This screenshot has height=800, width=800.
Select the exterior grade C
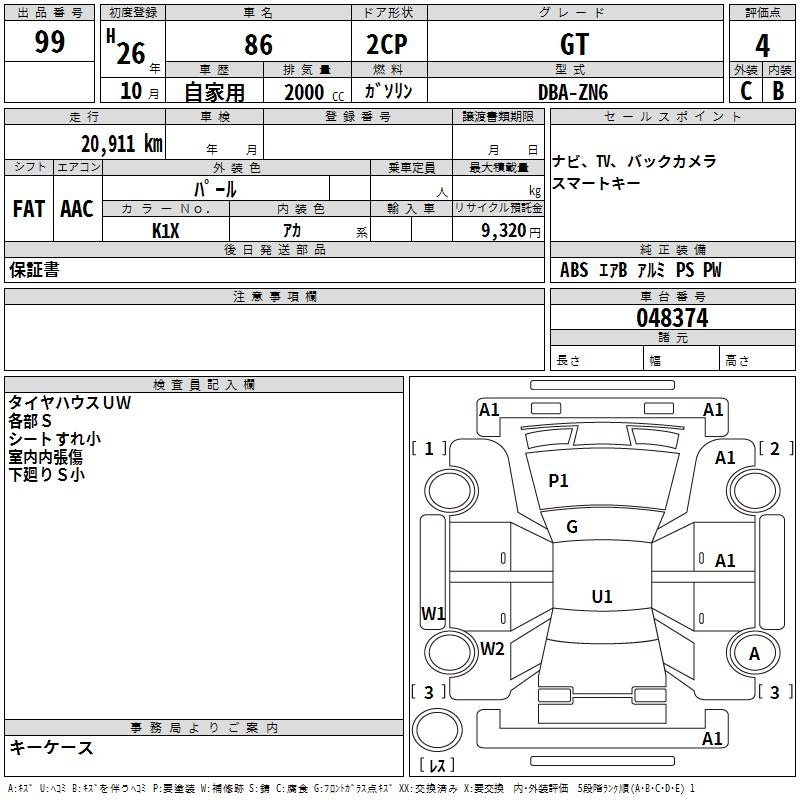pyautogui.click(x=746, y=91)
